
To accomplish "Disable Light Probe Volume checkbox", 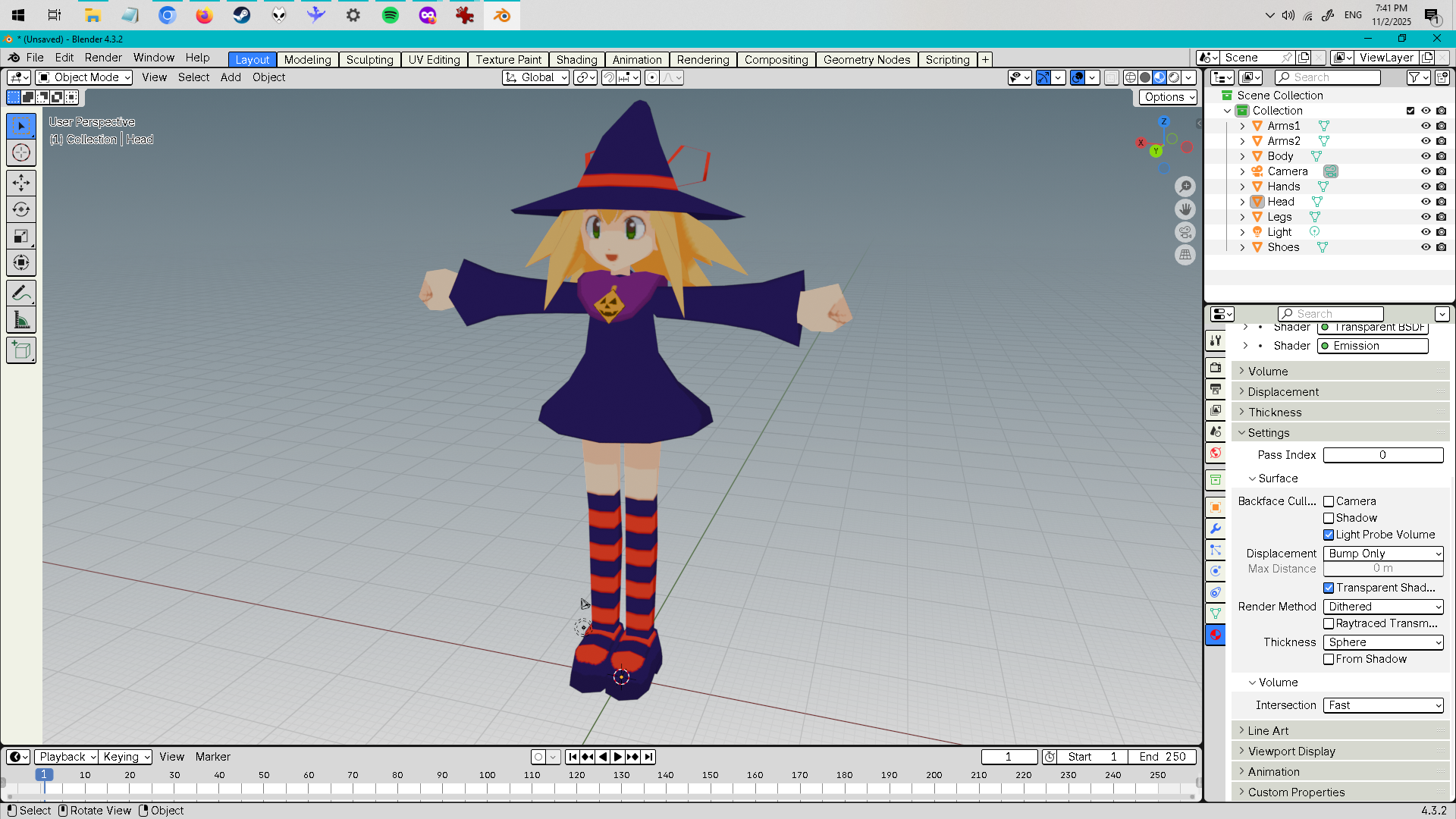I will coord(1329,535).
